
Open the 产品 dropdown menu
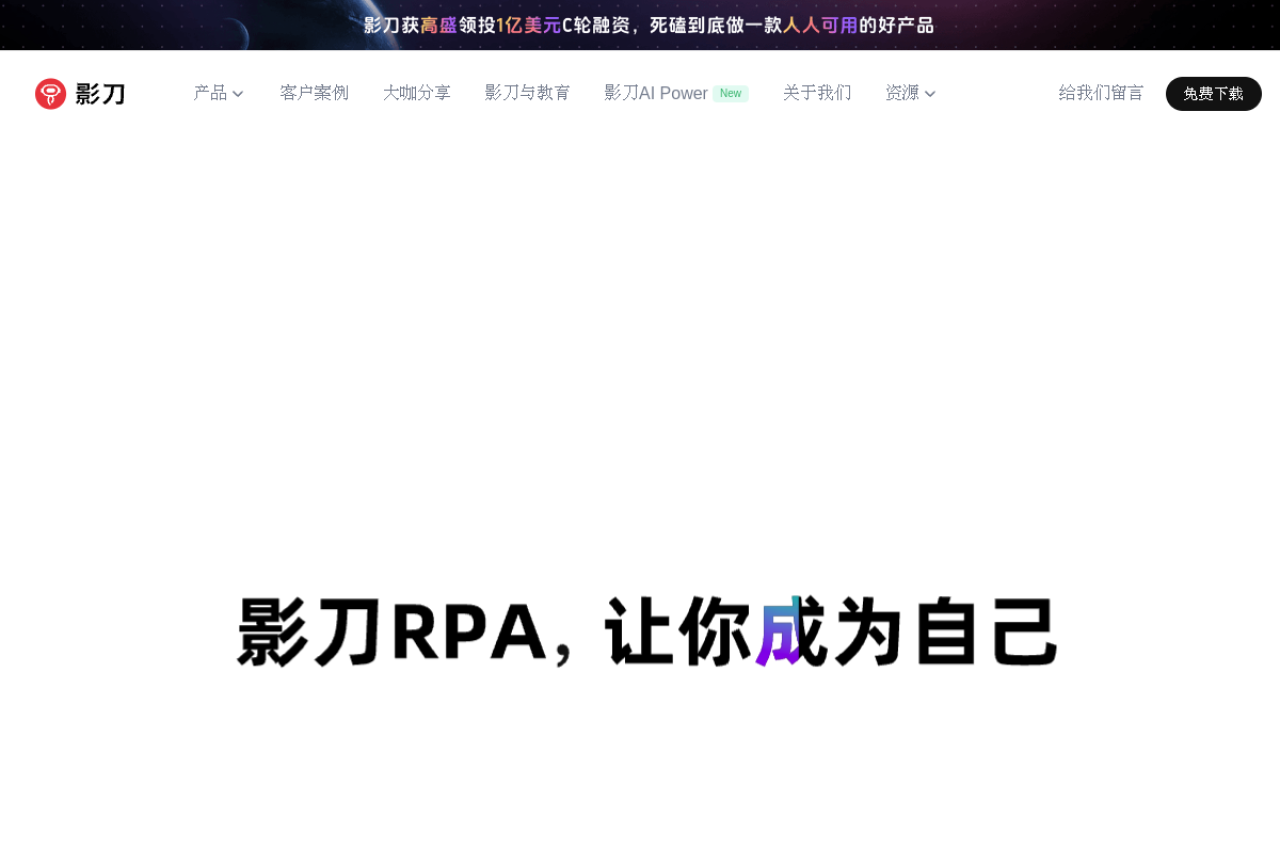pos(218,93)
